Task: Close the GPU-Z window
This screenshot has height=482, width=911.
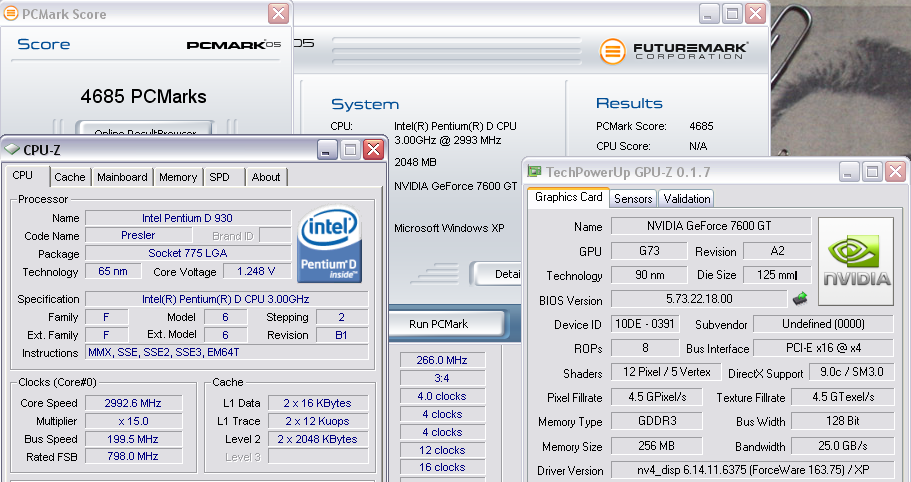Action: click(895, 171)
